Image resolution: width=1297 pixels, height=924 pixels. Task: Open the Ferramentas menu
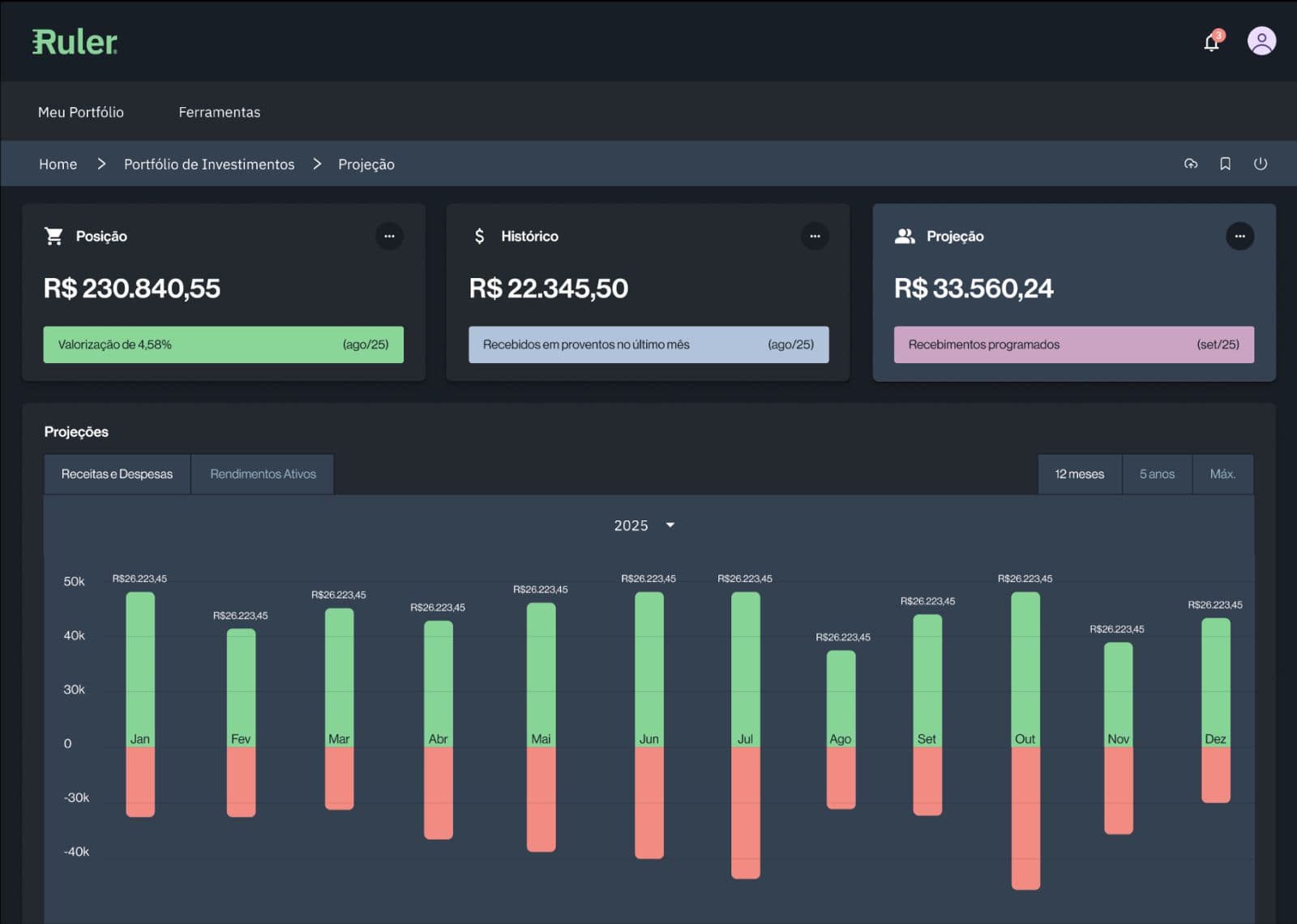(219, 112)
